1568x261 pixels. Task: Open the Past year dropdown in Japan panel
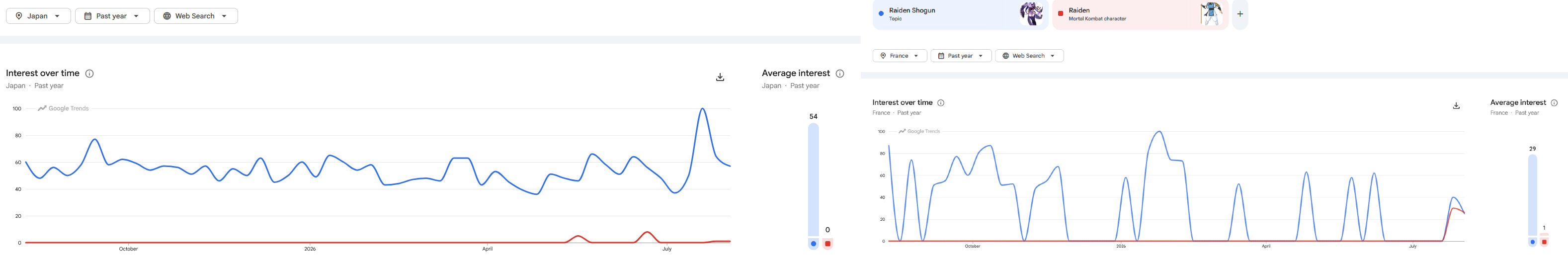[112, 16]
